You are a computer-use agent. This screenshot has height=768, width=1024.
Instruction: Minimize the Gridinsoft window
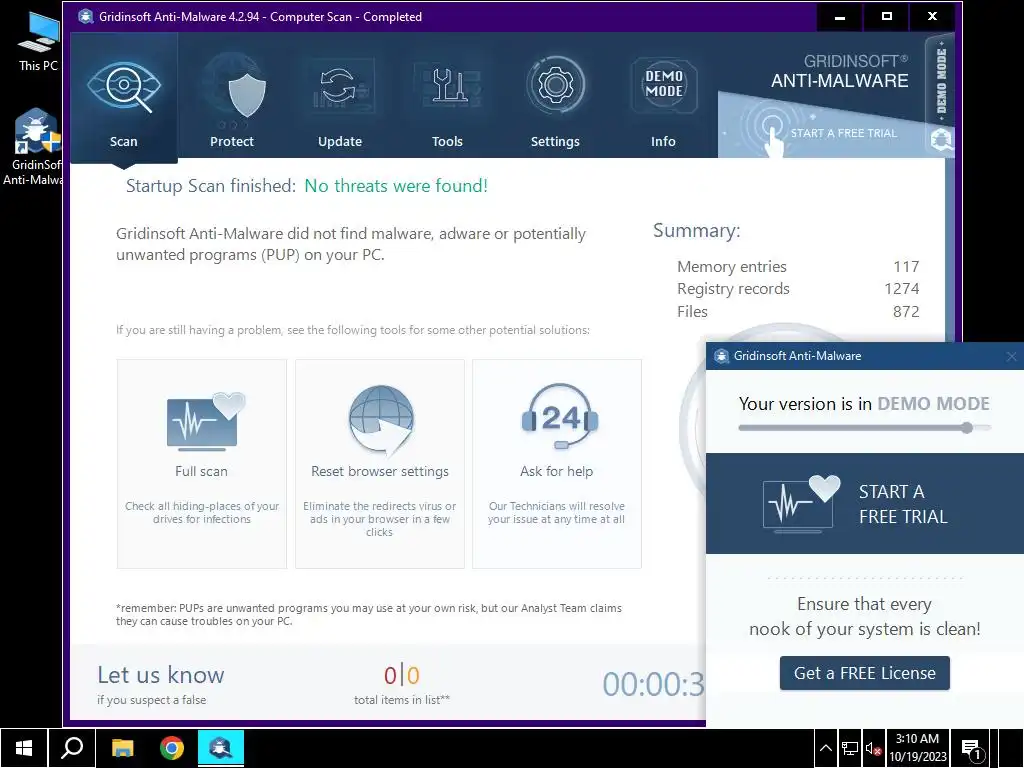tap(840, 17)
